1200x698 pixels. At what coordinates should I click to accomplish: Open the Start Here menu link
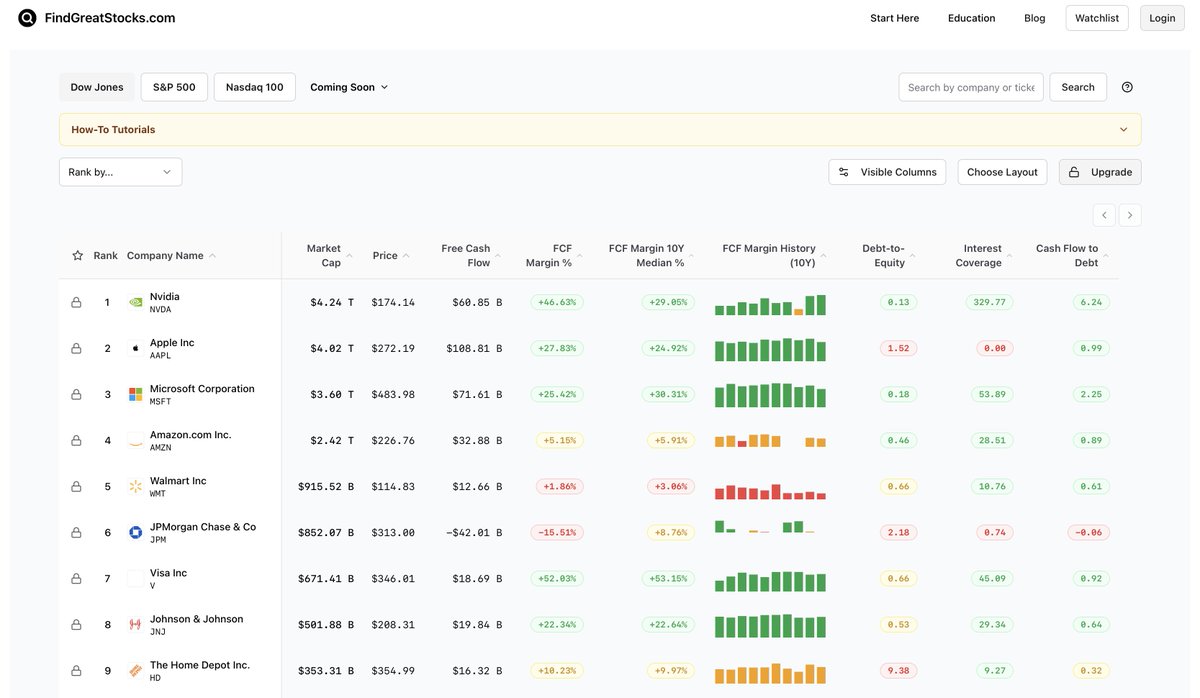tap(894, 18)
